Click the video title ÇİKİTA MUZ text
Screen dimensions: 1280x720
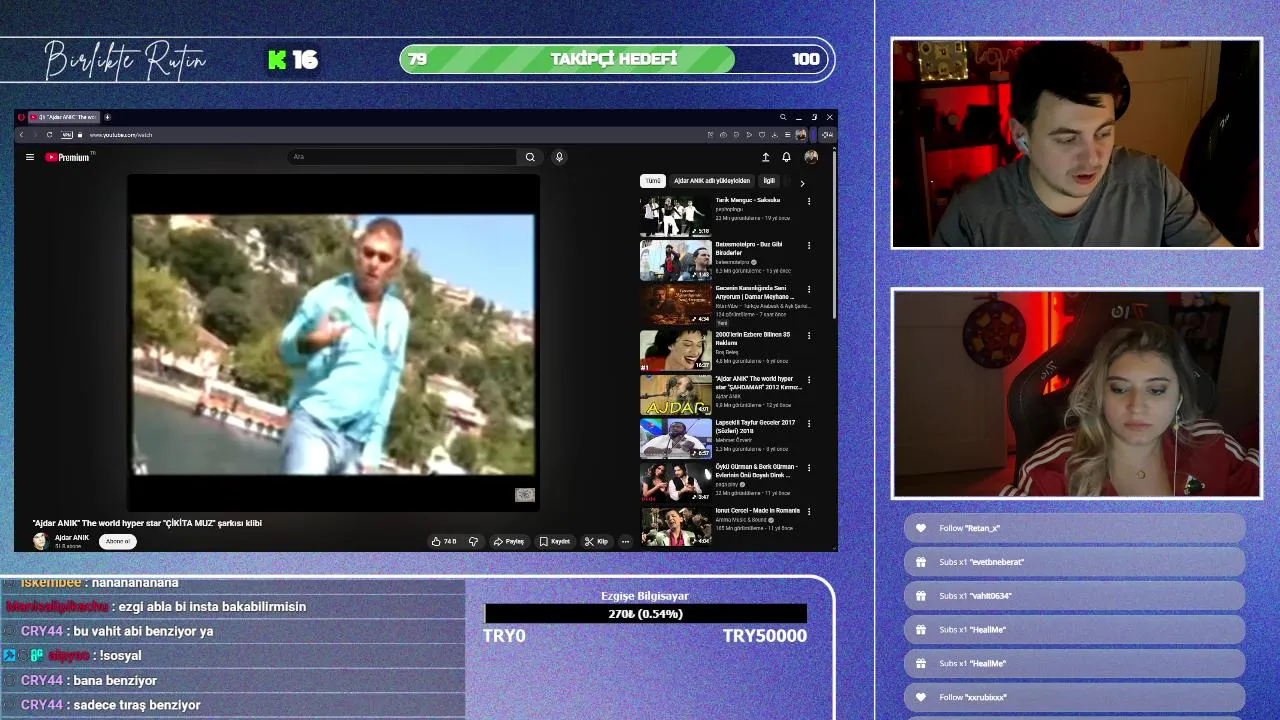[147, 523]
